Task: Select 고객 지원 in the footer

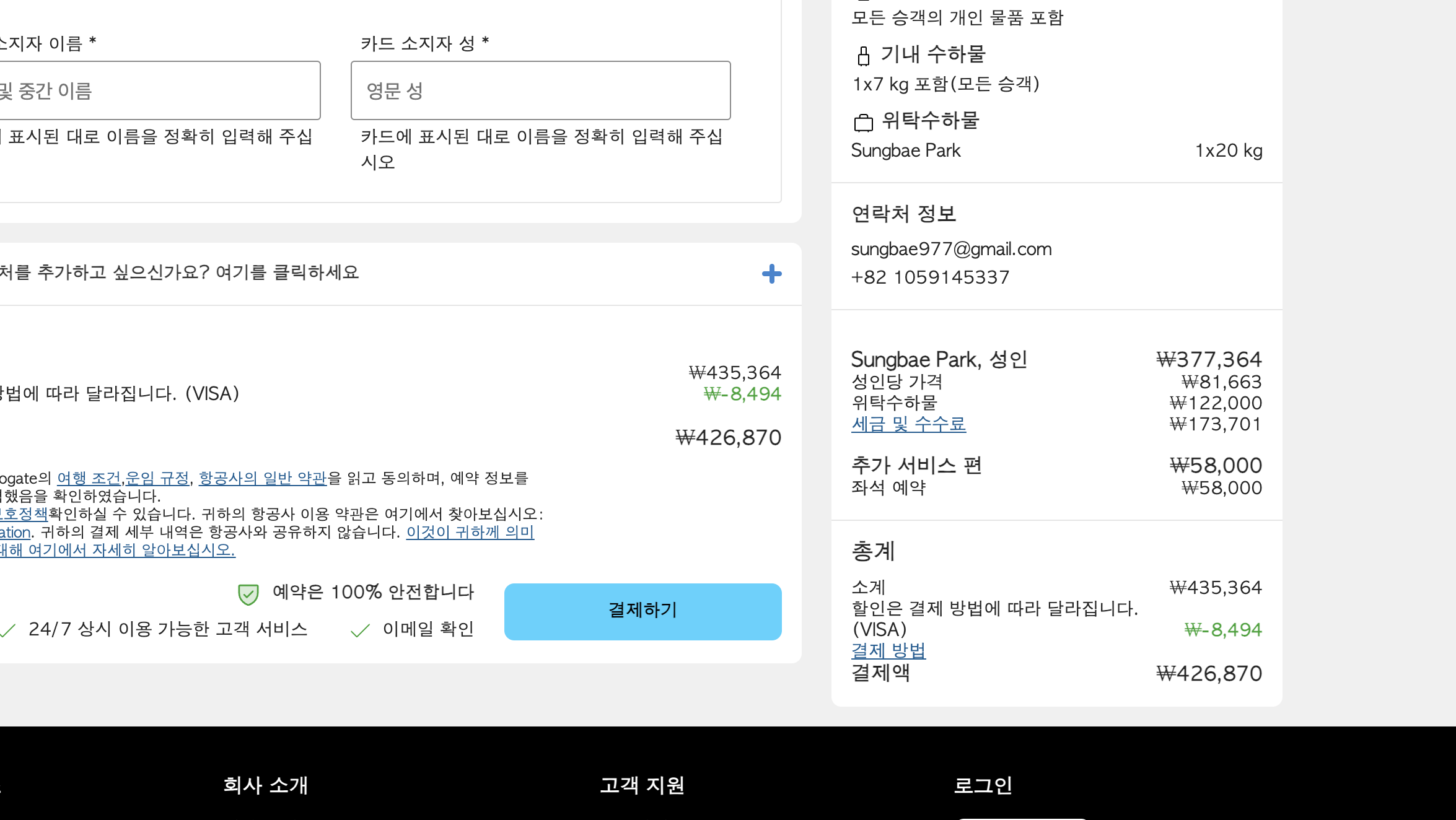Action: (642, 785)
